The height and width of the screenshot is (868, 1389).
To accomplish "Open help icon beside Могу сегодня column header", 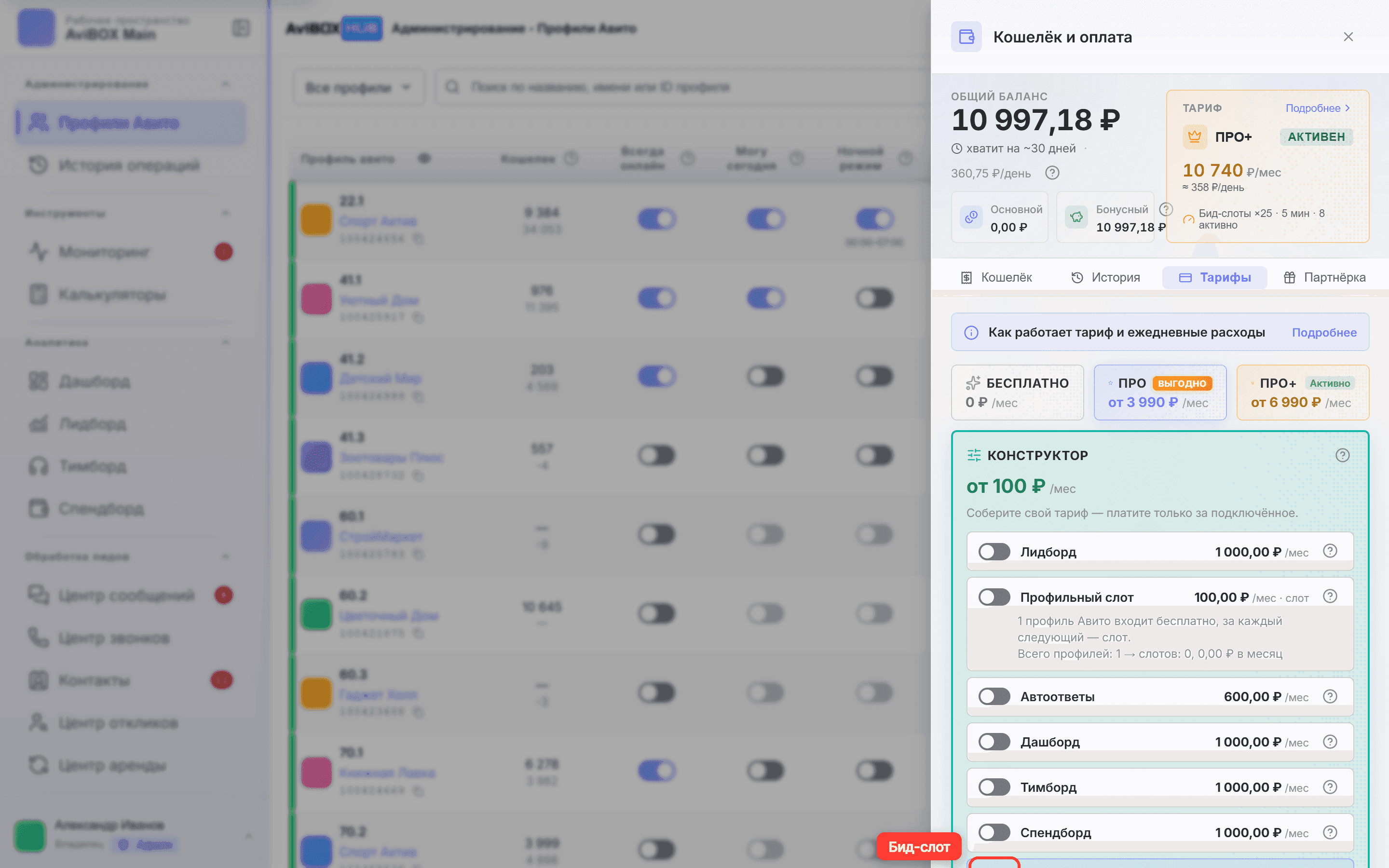I will tap(797, 159).
